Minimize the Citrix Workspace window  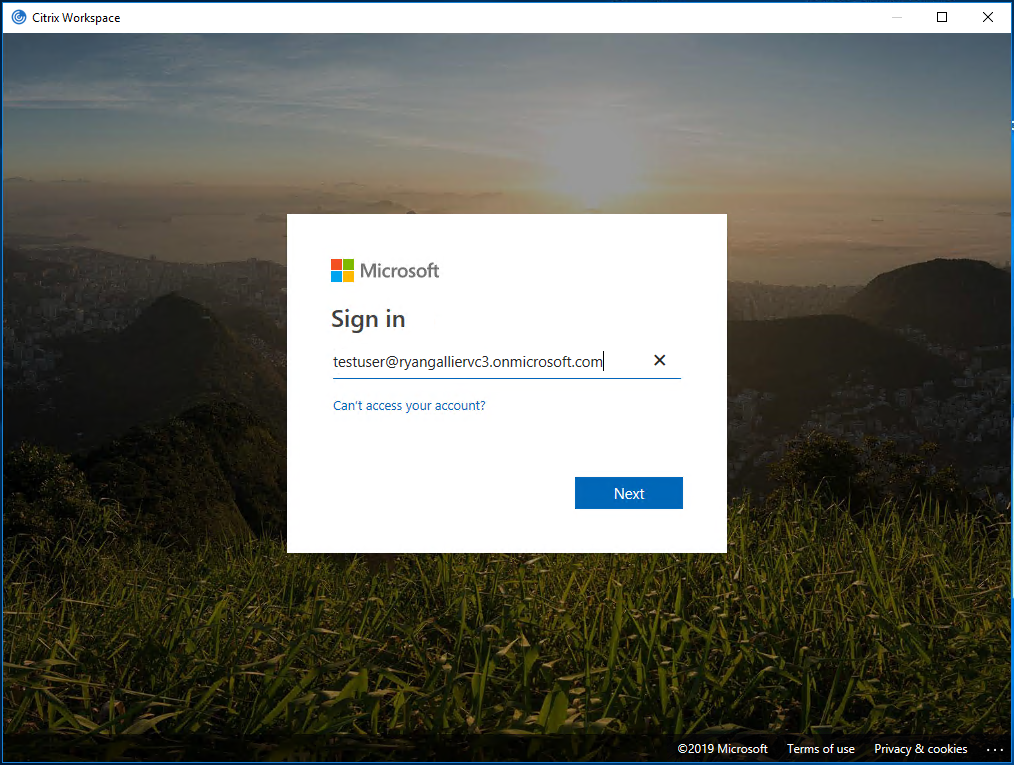[896, 17]
